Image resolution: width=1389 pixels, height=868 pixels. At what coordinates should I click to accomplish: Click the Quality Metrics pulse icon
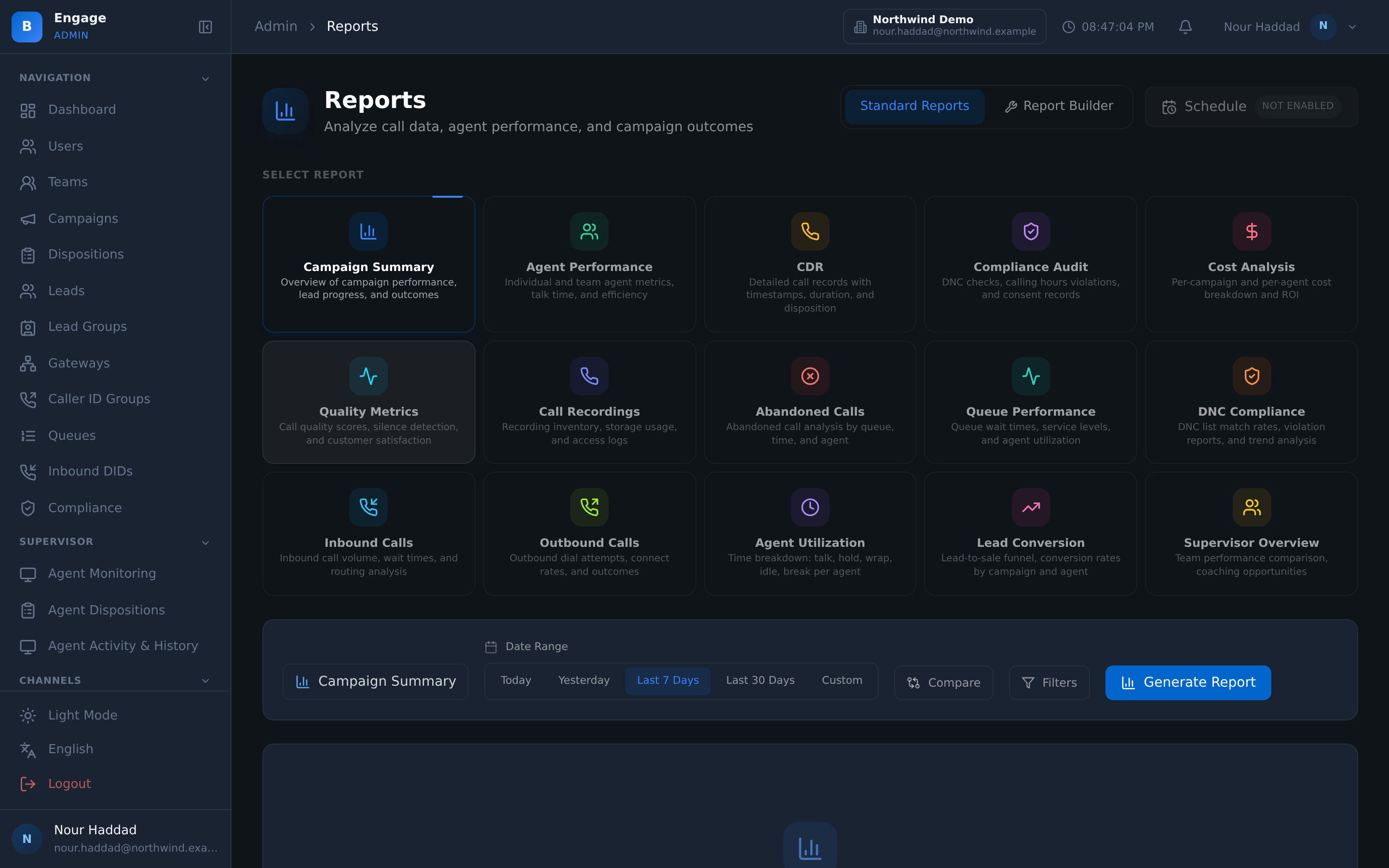coord(368,376)
